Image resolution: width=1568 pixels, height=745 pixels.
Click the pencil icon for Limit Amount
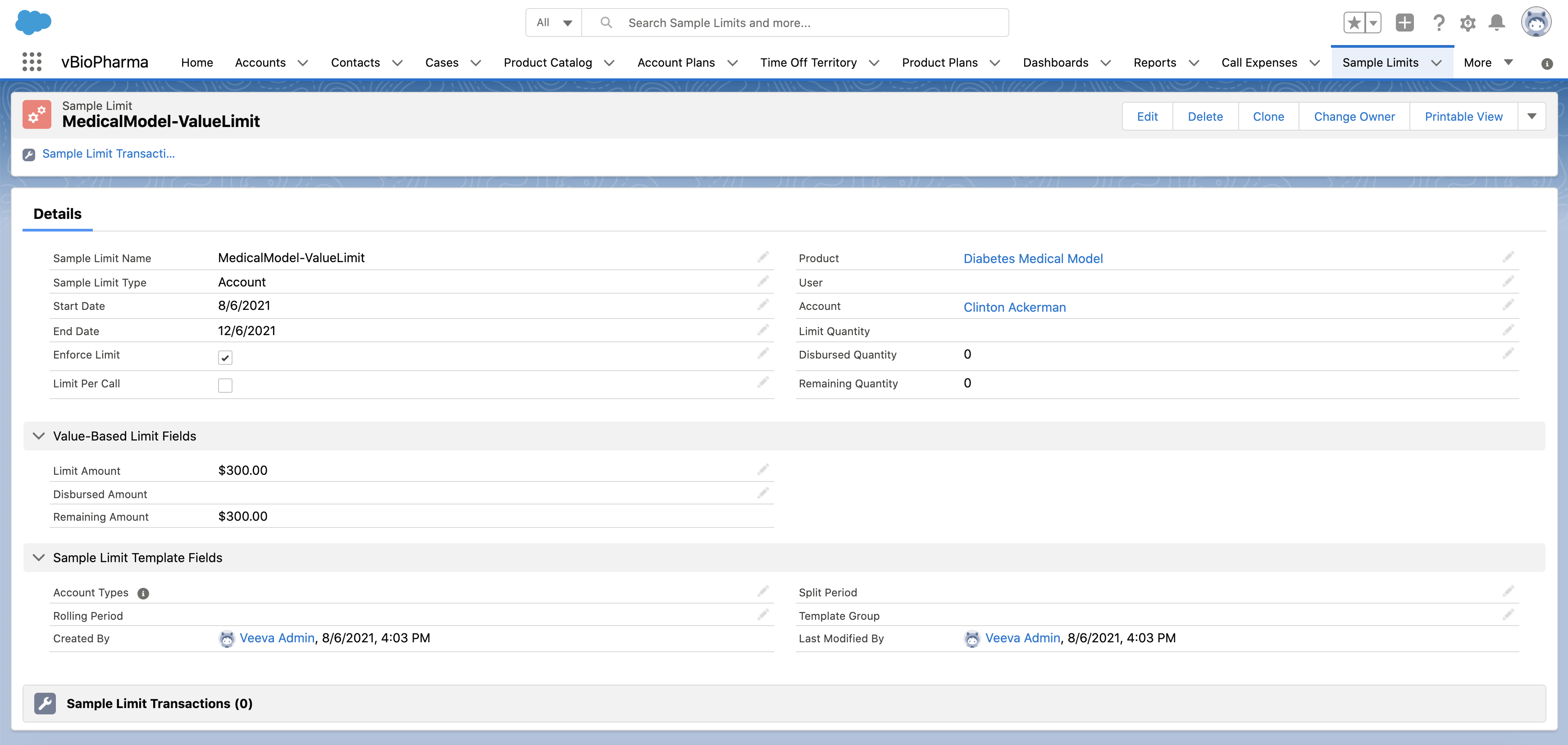763,470
